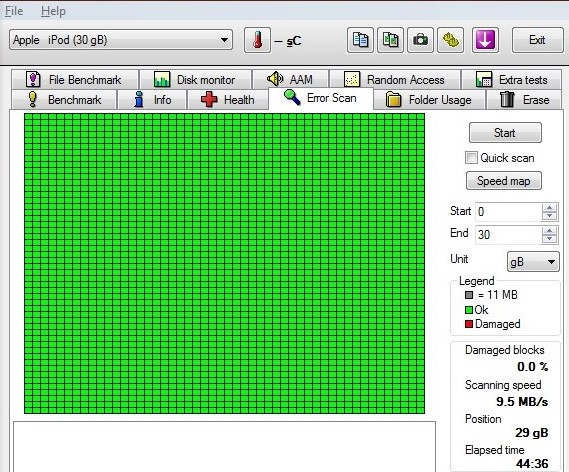569x472 pixels.
Task: Click the copy text to clipboard icon
Action: [x=360, y=40]
